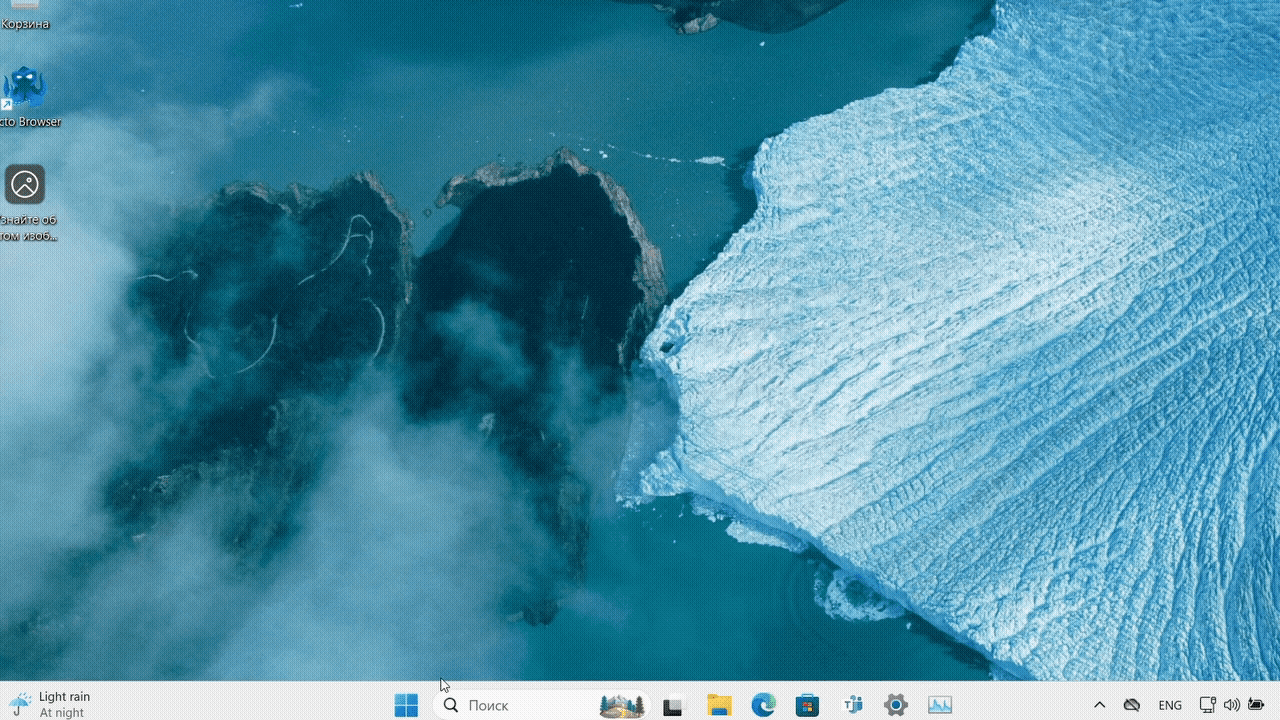Open the Windows Start menu
The width and height of the screenshot is (1280, 720).
point(406,705)
